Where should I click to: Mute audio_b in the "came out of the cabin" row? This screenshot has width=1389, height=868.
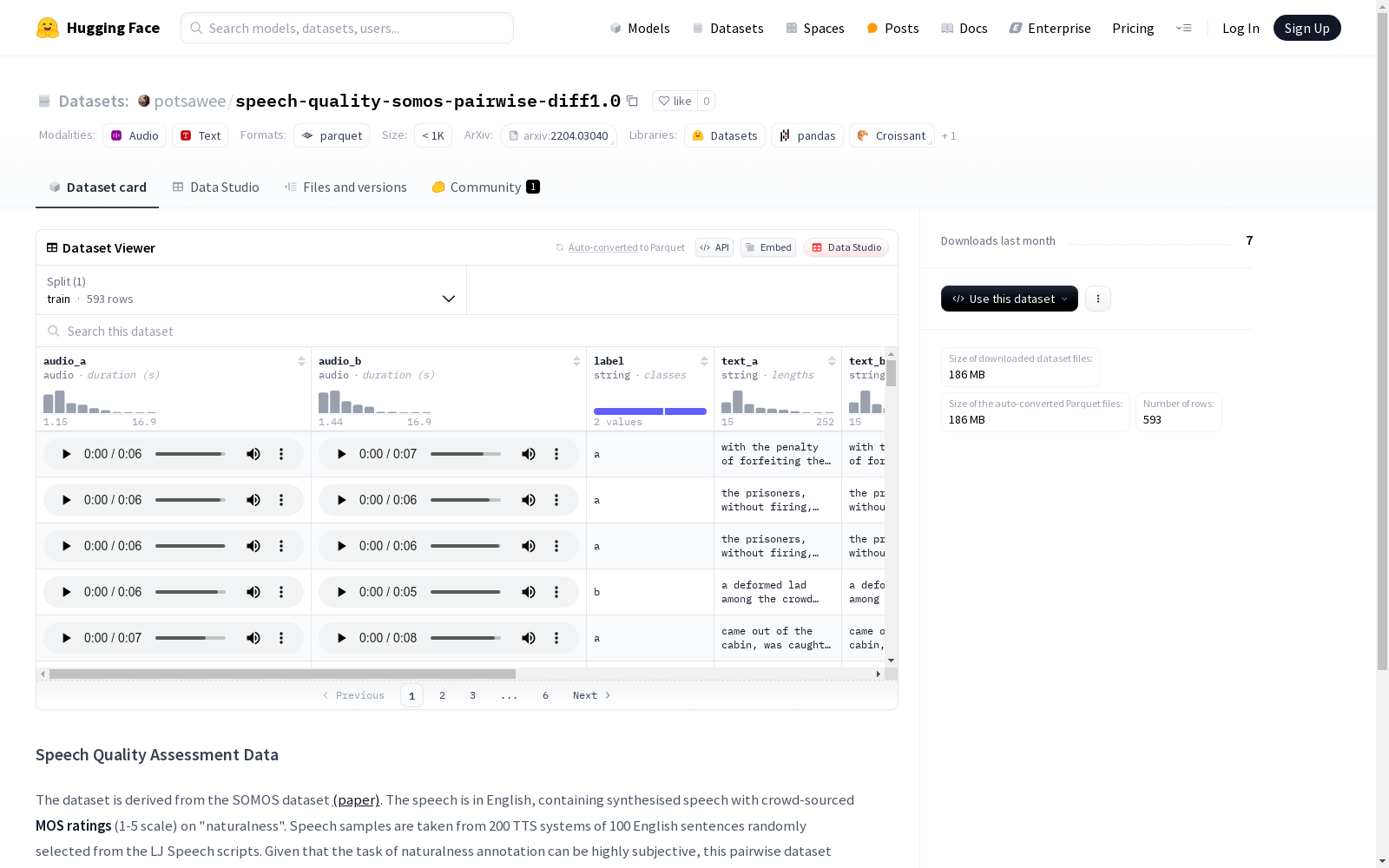[529, 638]
